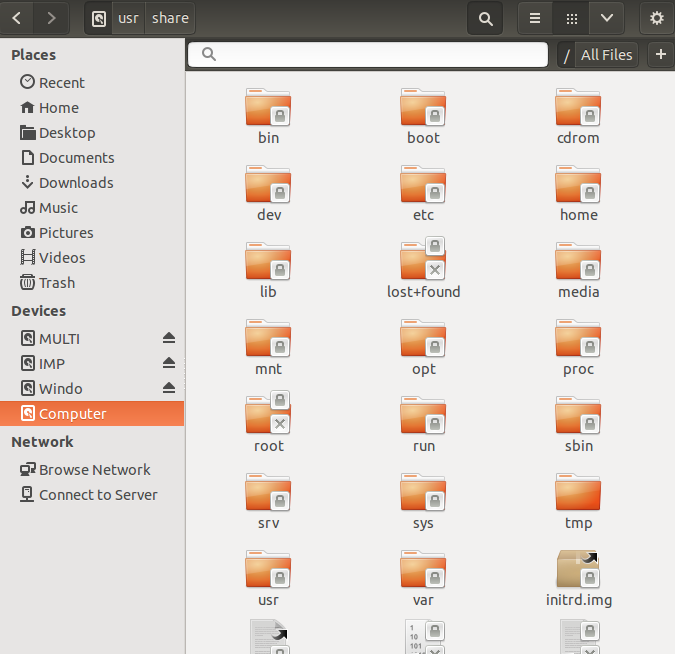This screenshot has height=654, width=675.
Task: Click inside the search text field
Action: [368, 54]
